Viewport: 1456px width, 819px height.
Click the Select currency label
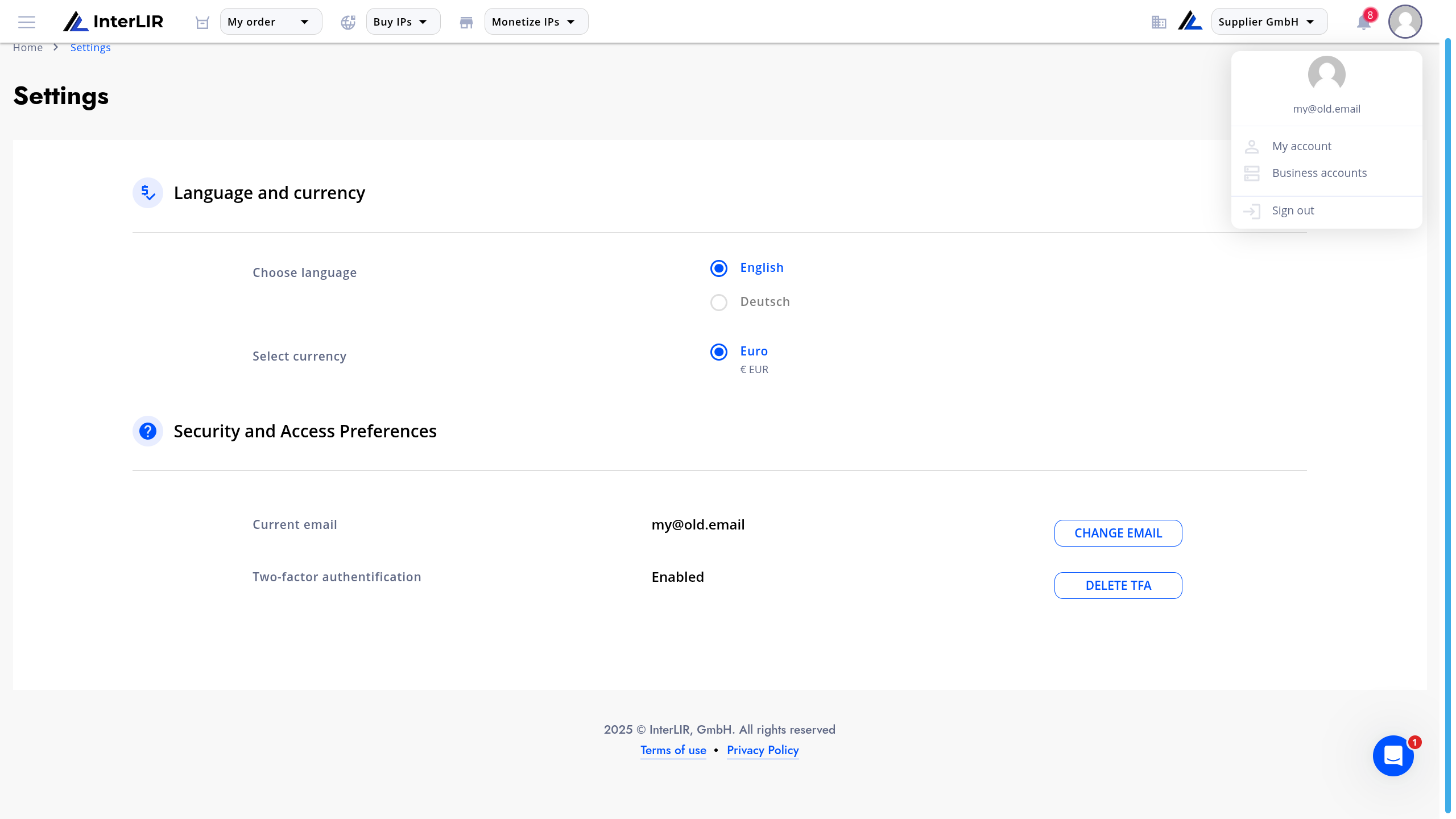click(300, 357)
